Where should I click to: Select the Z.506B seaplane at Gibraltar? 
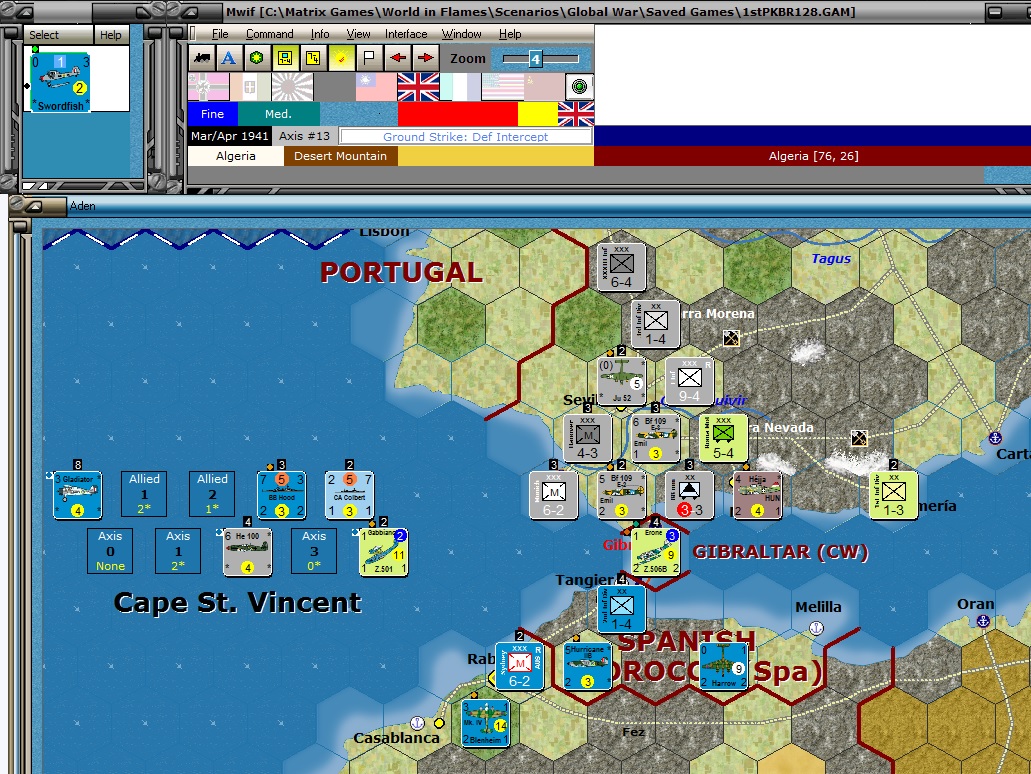click(656, 552)
